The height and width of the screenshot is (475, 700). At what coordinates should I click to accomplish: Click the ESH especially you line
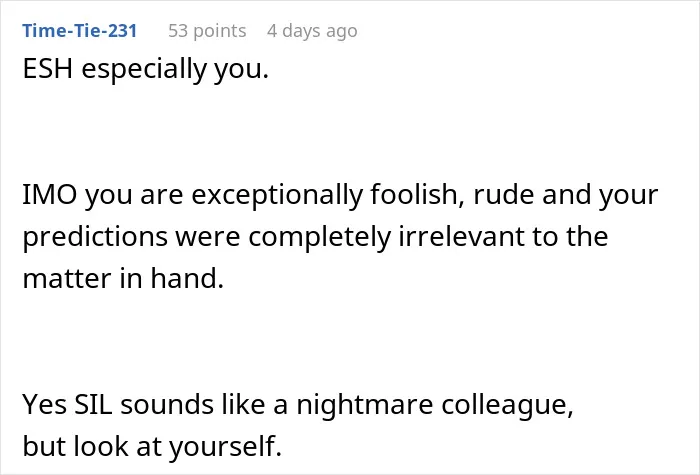click(x=146, y=70)
